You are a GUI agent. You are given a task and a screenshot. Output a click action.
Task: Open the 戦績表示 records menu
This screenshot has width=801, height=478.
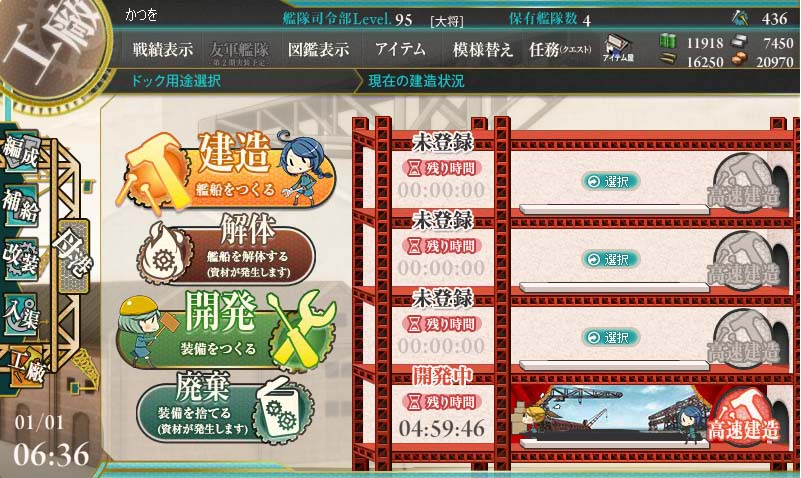(x=163, y=50)
